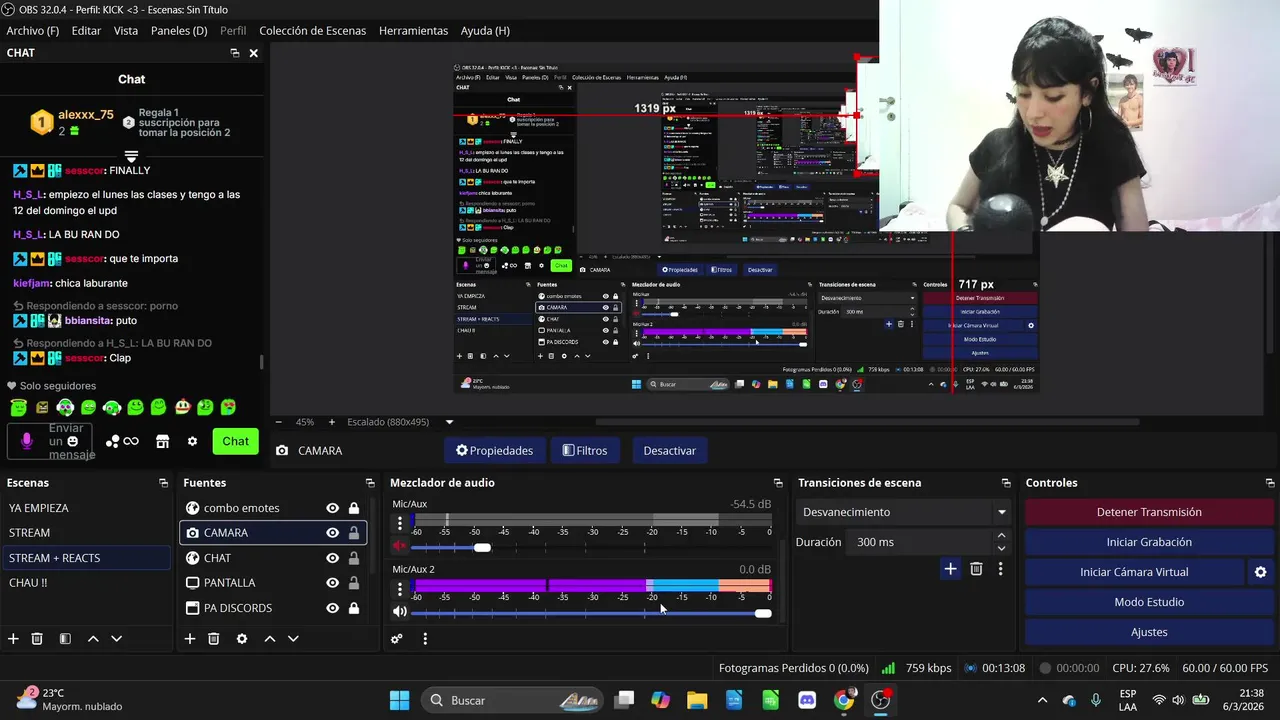This screenshot has height=720, width=1280.
Task: Undock the Escenas panel
Action: (163, 483)
